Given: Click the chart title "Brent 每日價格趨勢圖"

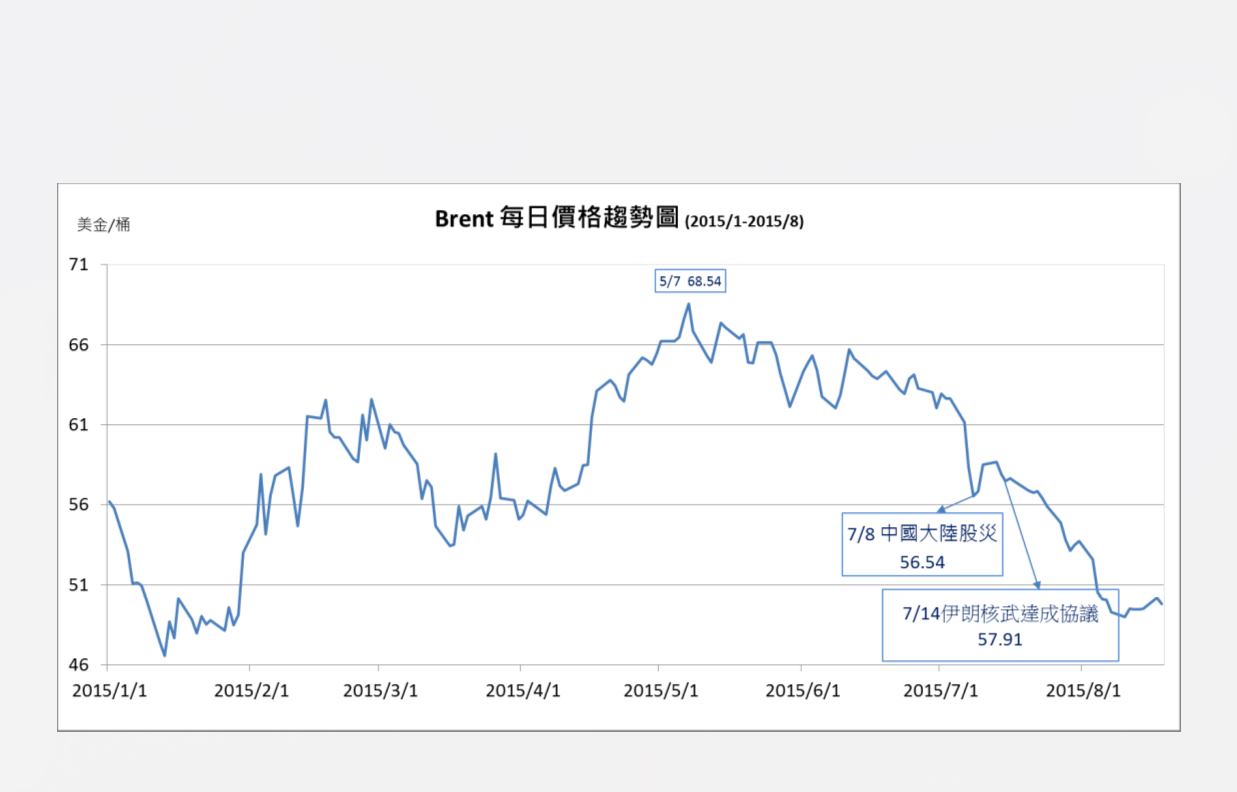Looking at the screenshot, I should tap(557, 219).
